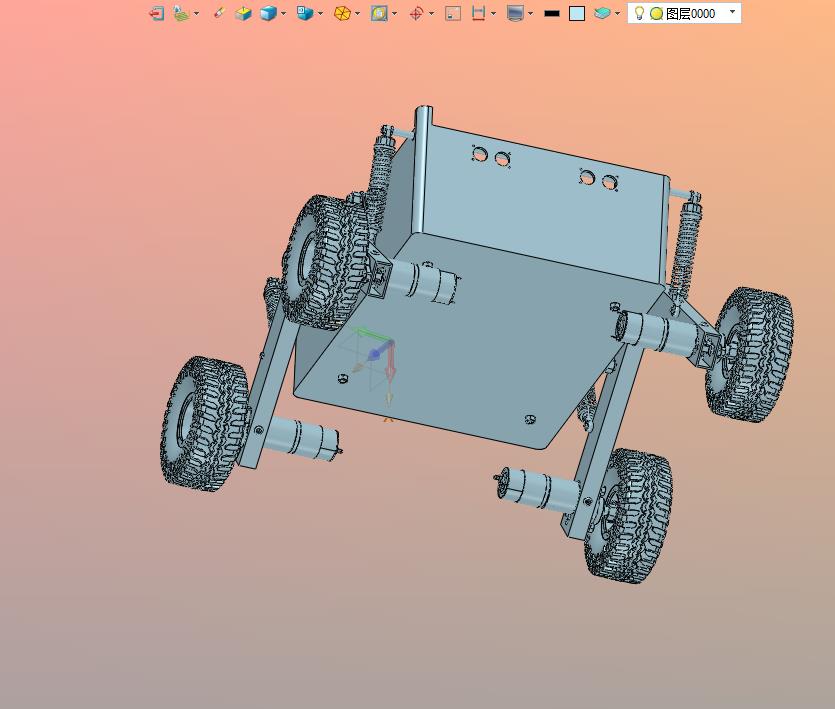Screen dimensions: 835x709
Task: Click the yellow ring zoom icon
Action: (379, 13)
